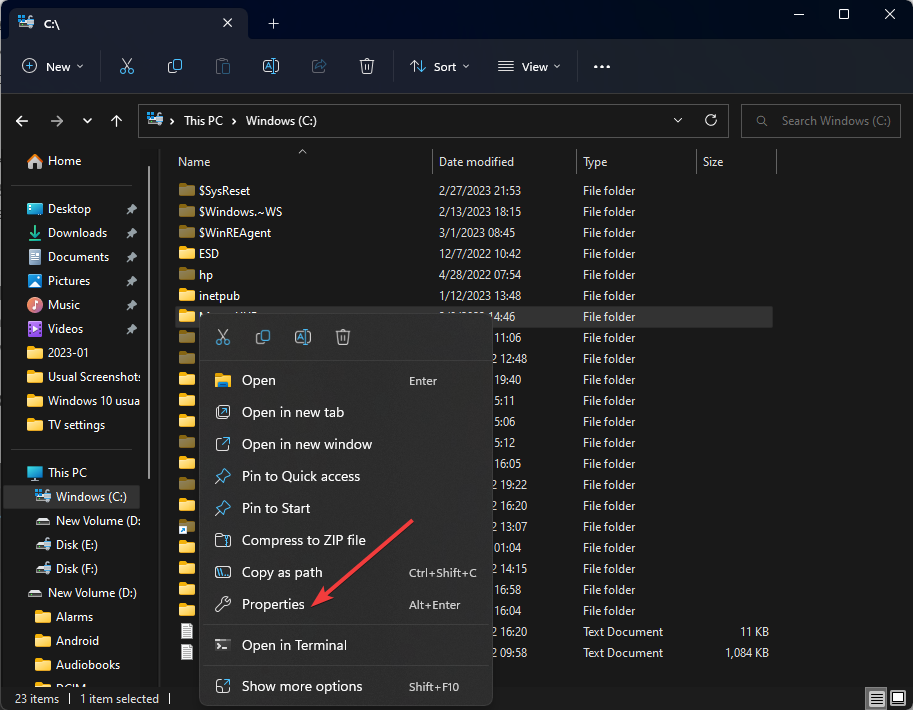Click the Cut icon in the toolbar

coord(126,67)
